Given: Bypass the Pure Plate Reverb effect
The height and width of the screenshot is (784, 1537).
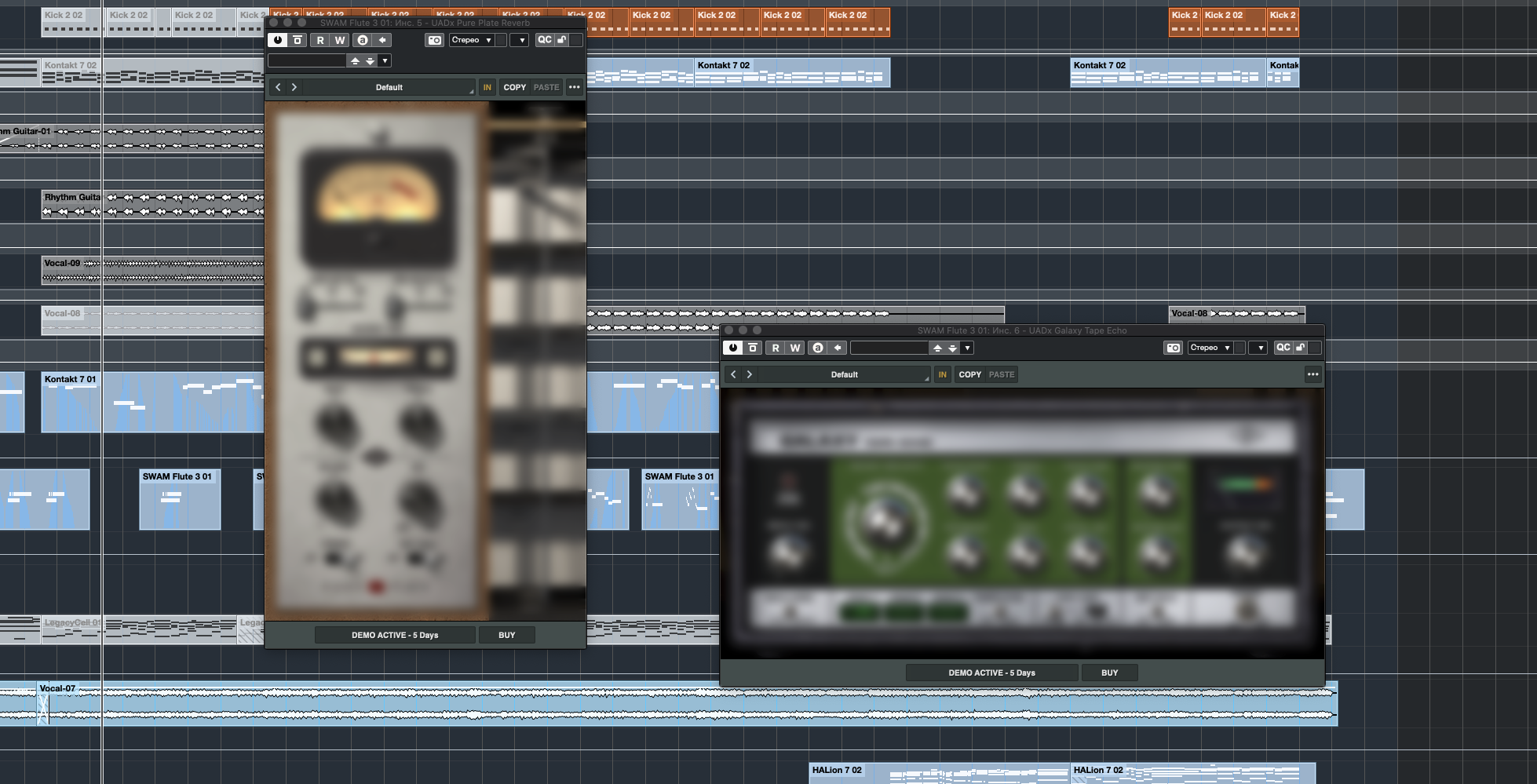Looking at the screenshot, I should (x=298, y=40).
